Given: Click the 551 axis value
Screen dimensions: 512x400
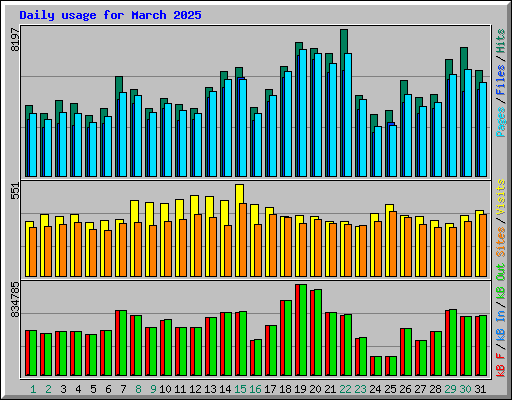Looking at the screenshot, I should coord(15,191).
